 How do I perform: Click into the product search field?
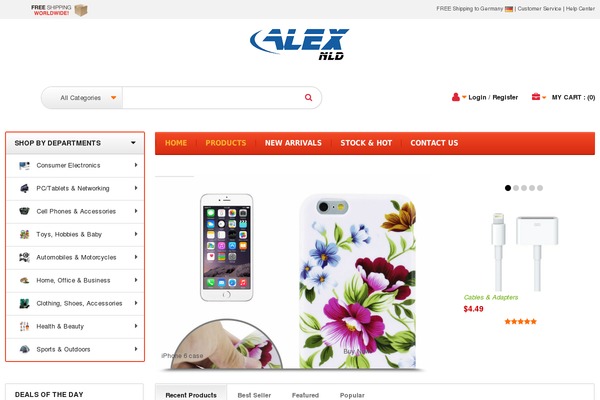(213, 98)
